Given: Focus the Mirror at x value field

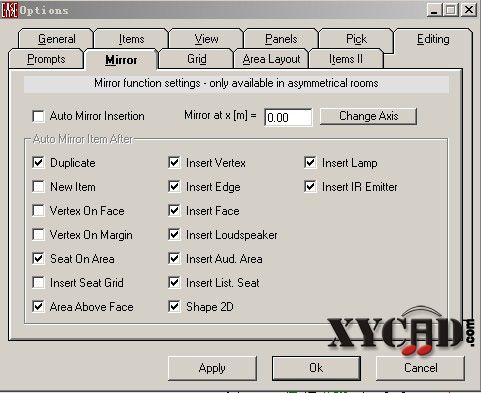Looking at the screenshot, I should (288, 117).
